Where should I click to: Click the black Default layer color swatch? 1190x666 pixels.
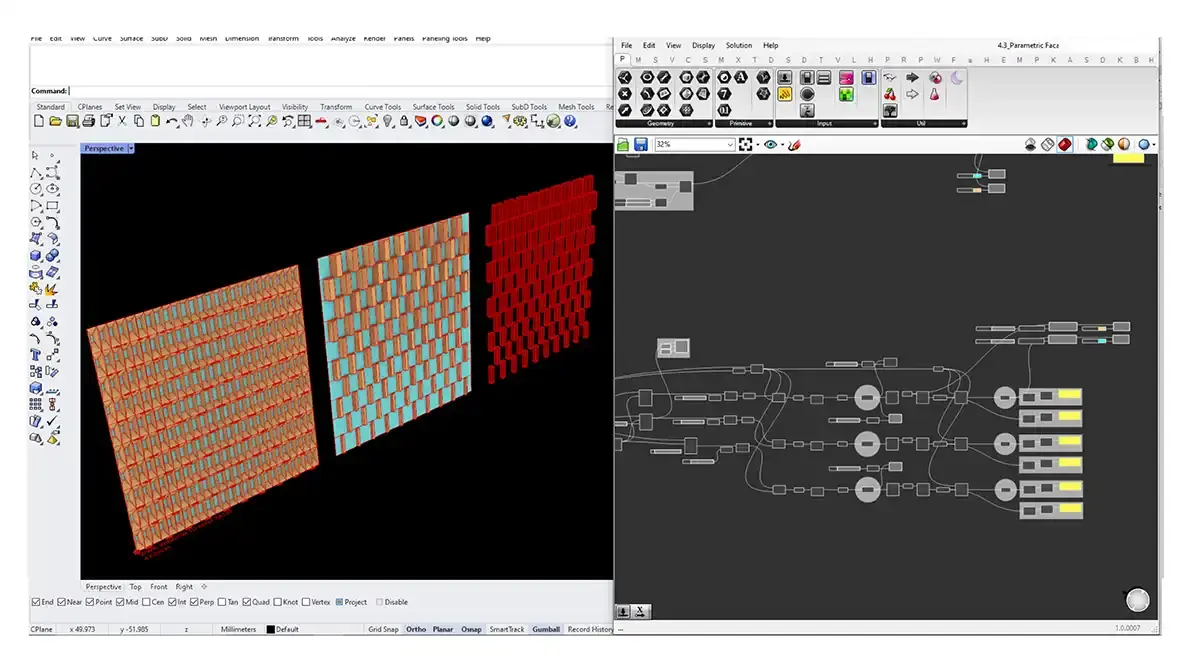click(x=270, y=629)
